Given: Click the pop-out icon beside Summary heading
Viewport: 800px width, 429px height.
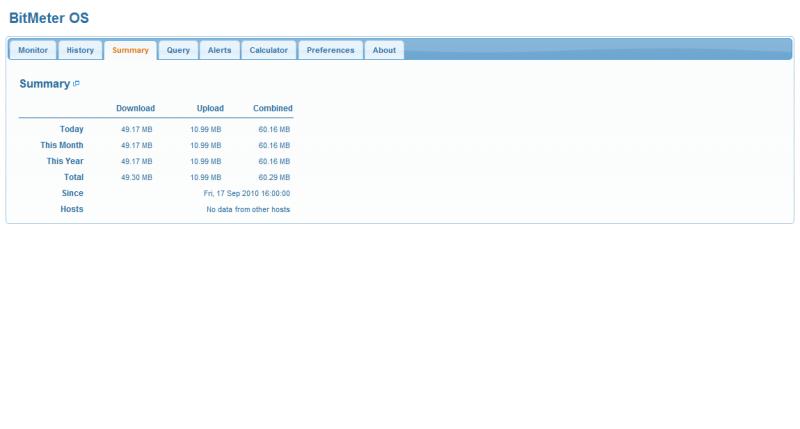Looking at the screenshot, I should pos(76,84).
